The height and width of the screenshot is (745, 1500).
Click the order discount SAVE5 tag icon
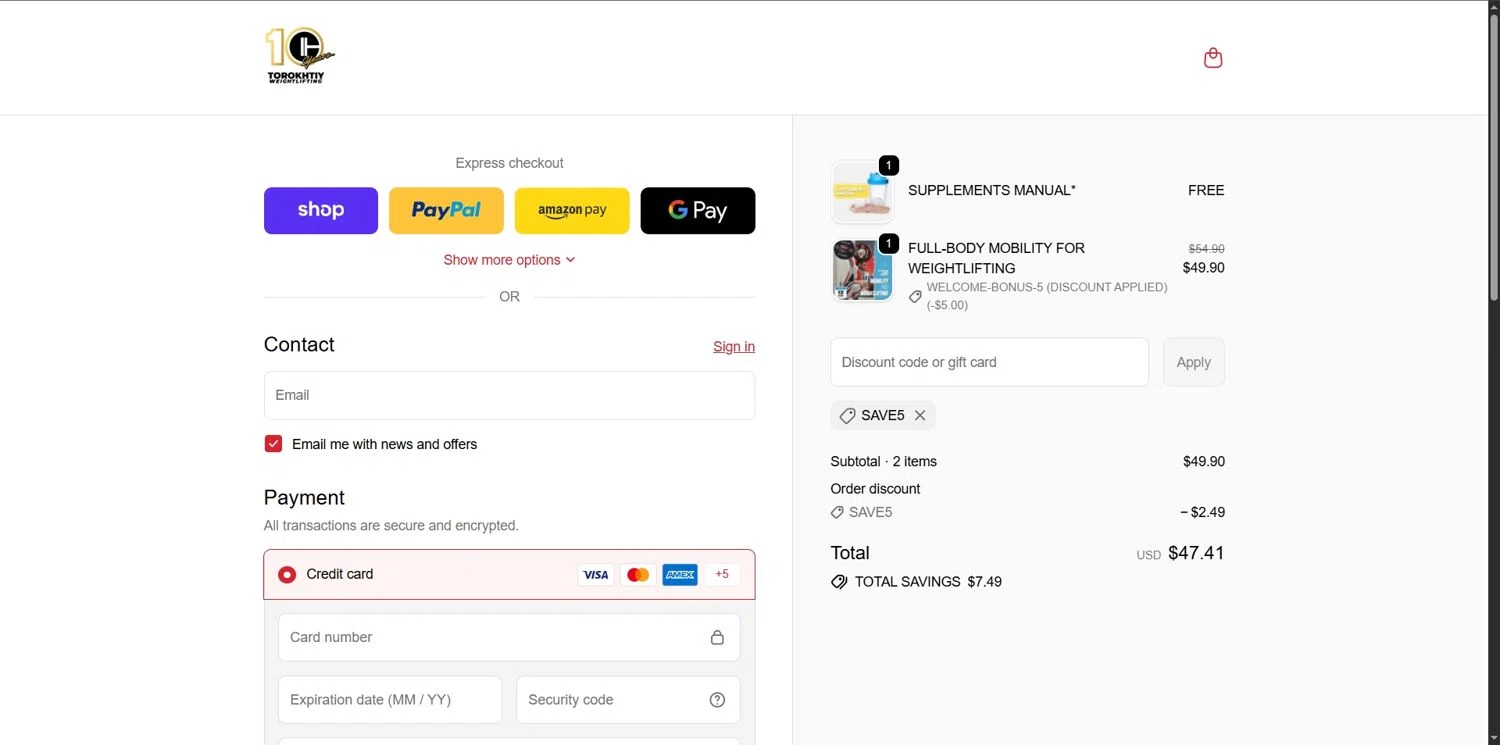click(x=837, y=512)
